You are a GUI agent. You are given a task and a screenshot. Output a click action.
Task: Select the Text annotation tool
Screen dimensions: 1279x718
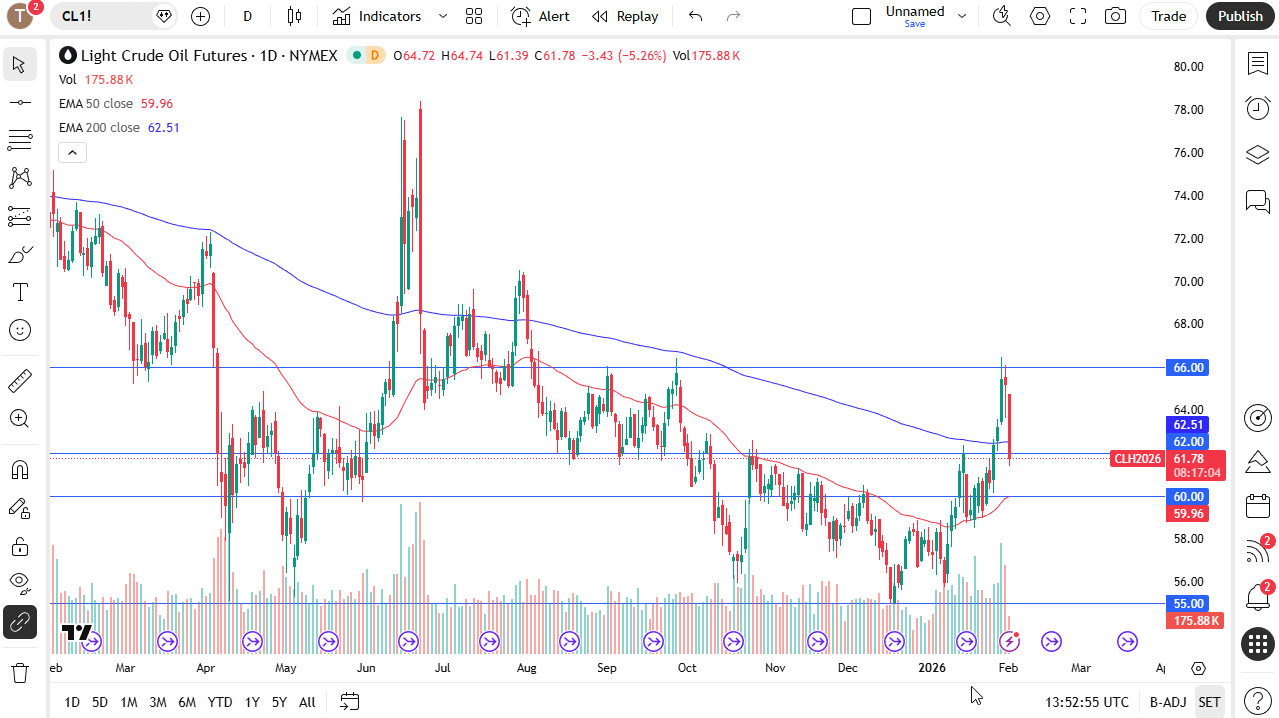(x=19, y=292)
